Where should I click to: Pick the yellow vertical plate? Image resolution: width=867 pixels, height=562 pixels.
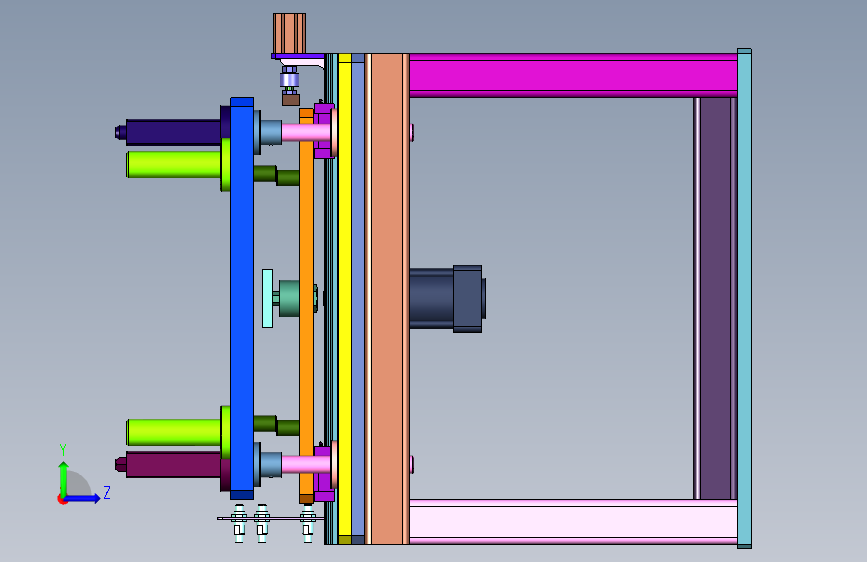[x=344, y=299]
